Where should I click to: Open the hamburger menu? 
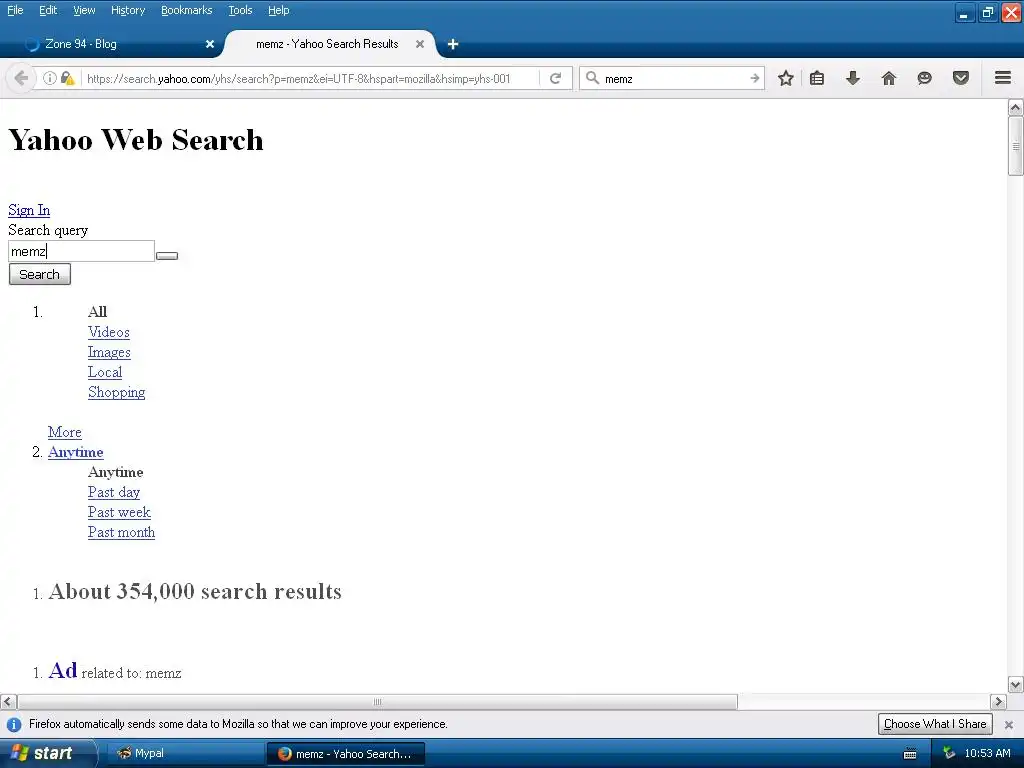click(x=1003, y=78)
